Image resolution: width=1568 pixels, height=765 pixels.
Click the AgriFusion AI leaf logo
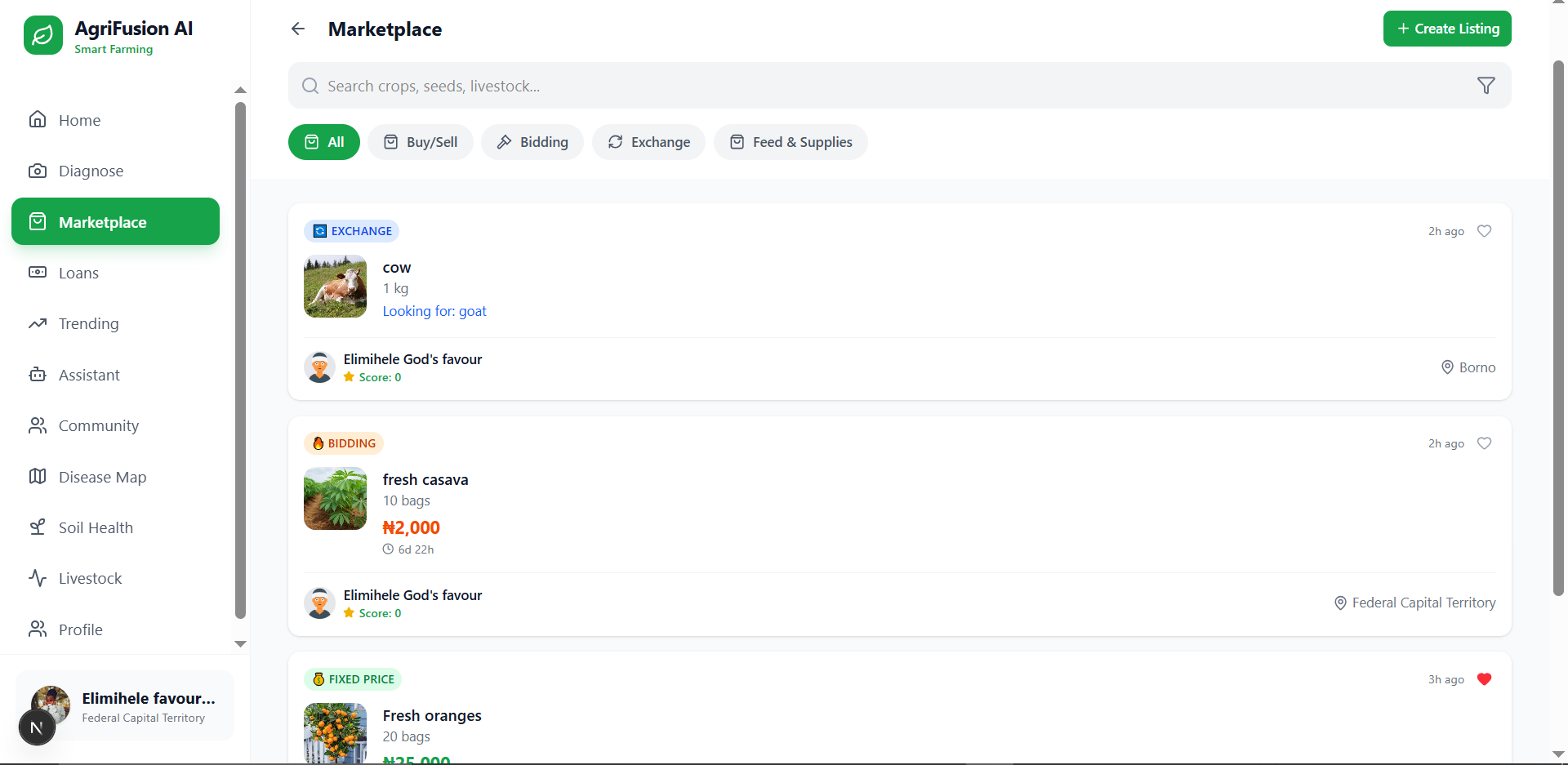tap(43, 35)
